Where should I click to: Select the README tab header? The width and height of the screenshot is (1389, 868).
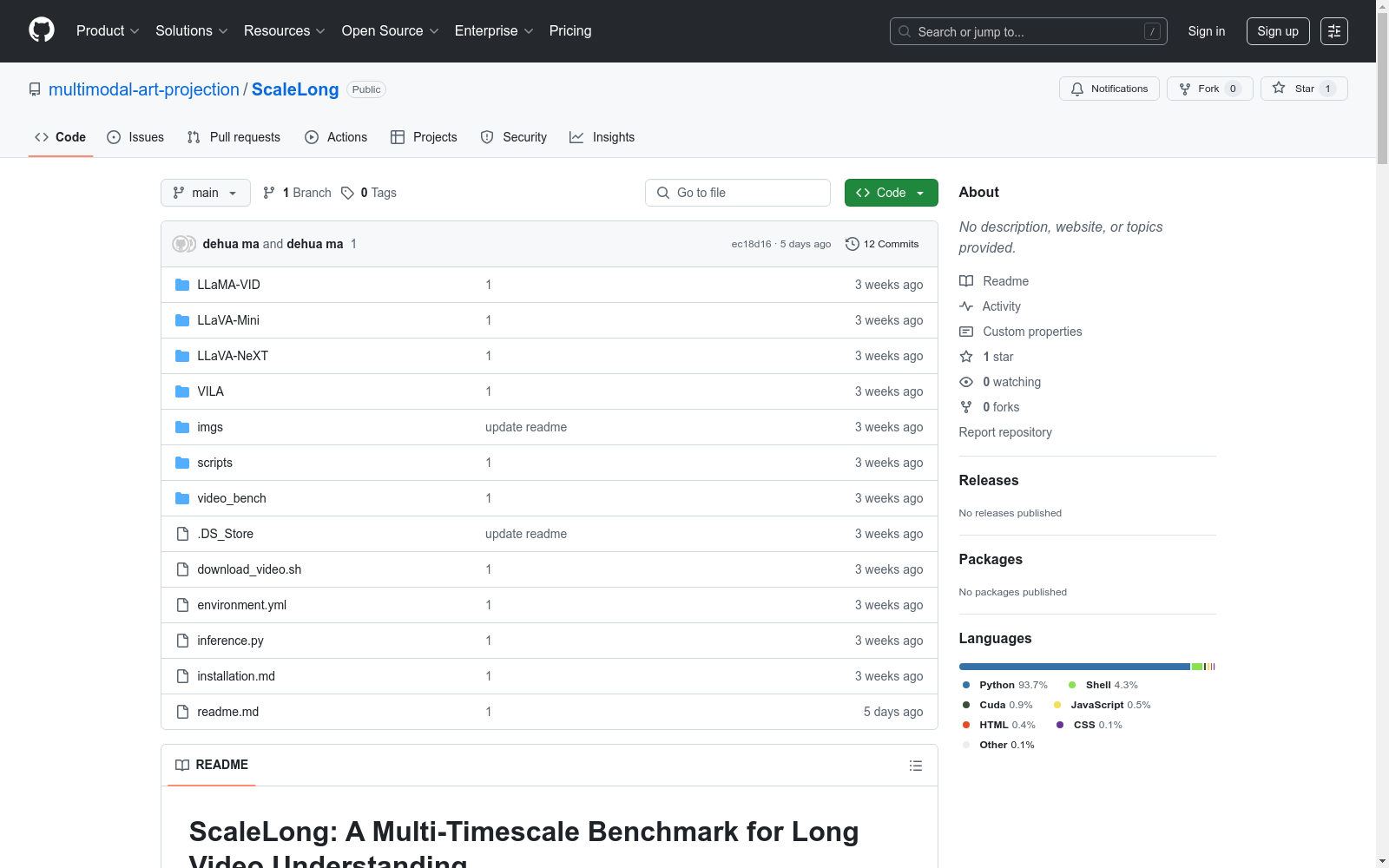coord(212,765)
